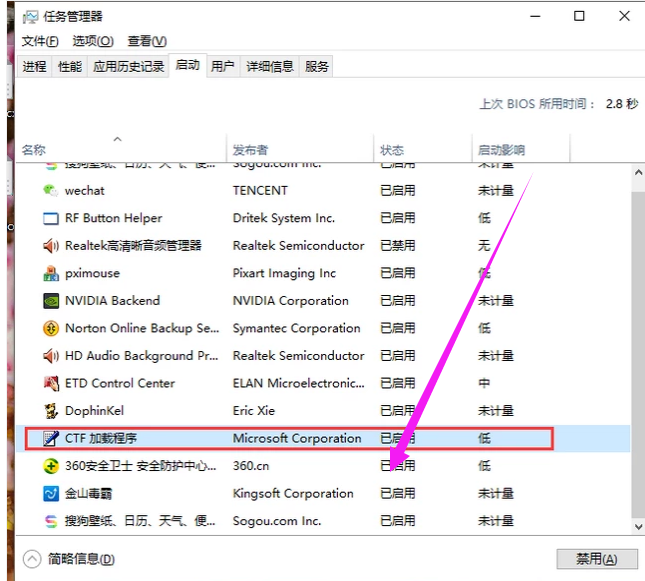Select the ETD Control Center icon
Screen dimensions: 645x581
pos(51,383)
